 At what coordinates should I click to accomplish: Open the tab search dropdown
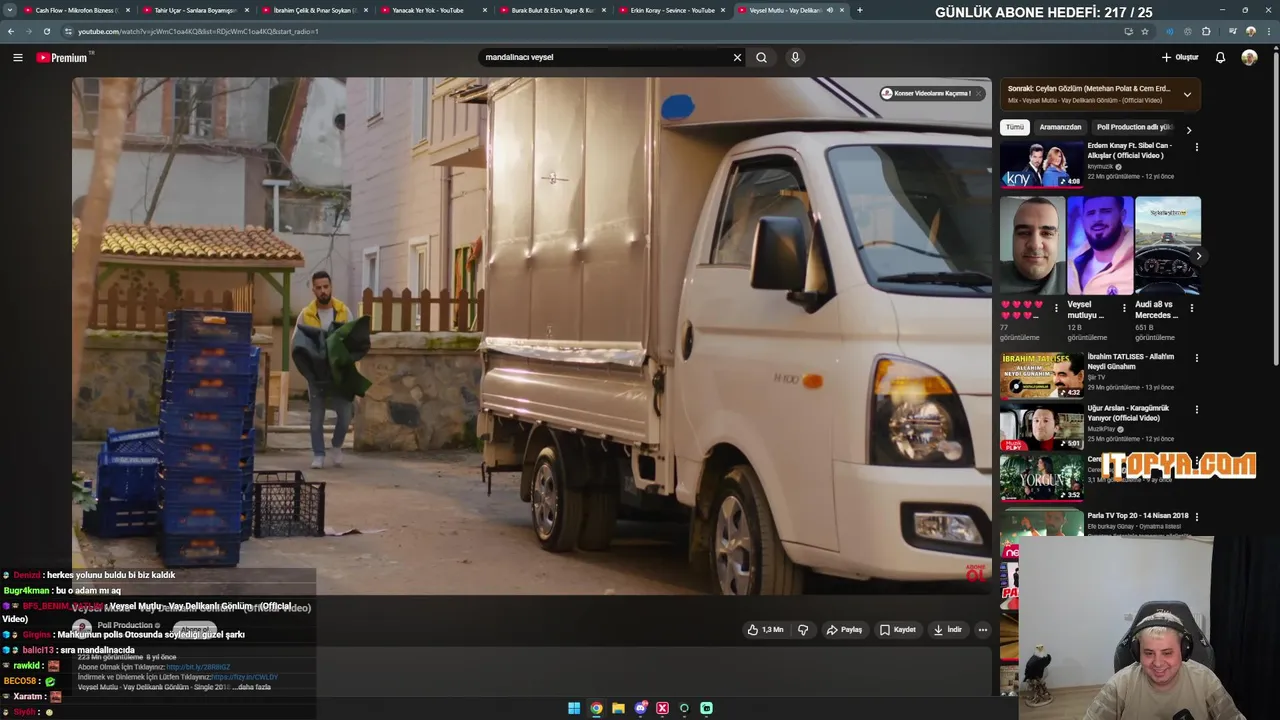(x=10, y=10)
